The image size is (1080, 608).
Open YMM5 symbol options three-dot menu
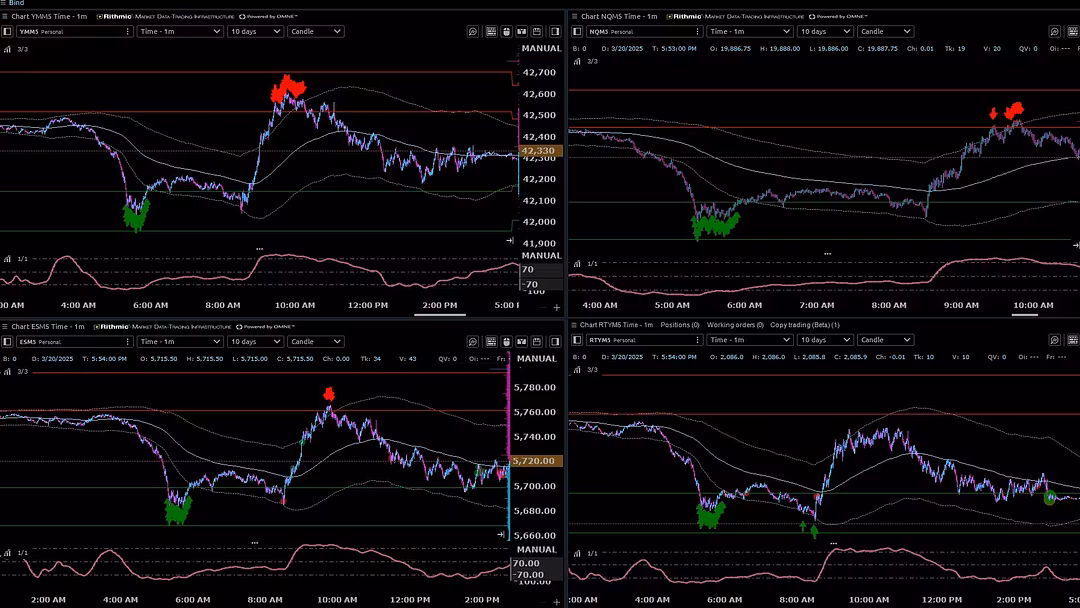pyautogui.click(x=127, y=32)
